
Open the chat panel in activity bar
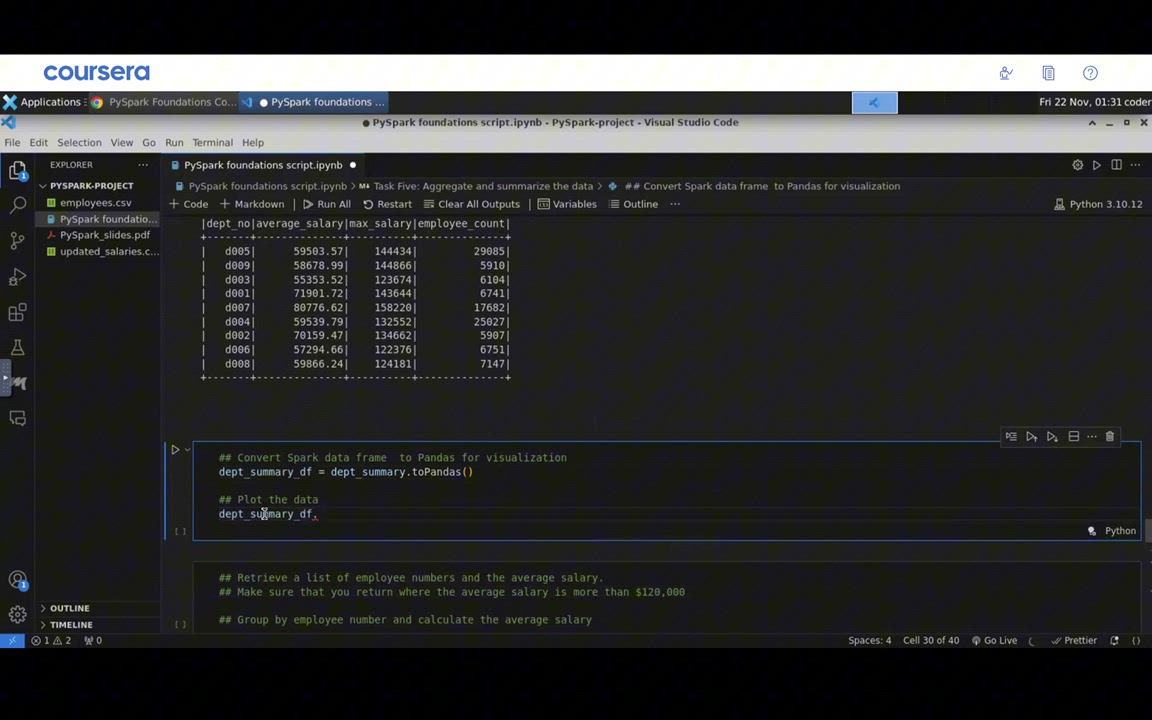click(x=18, y=418)
